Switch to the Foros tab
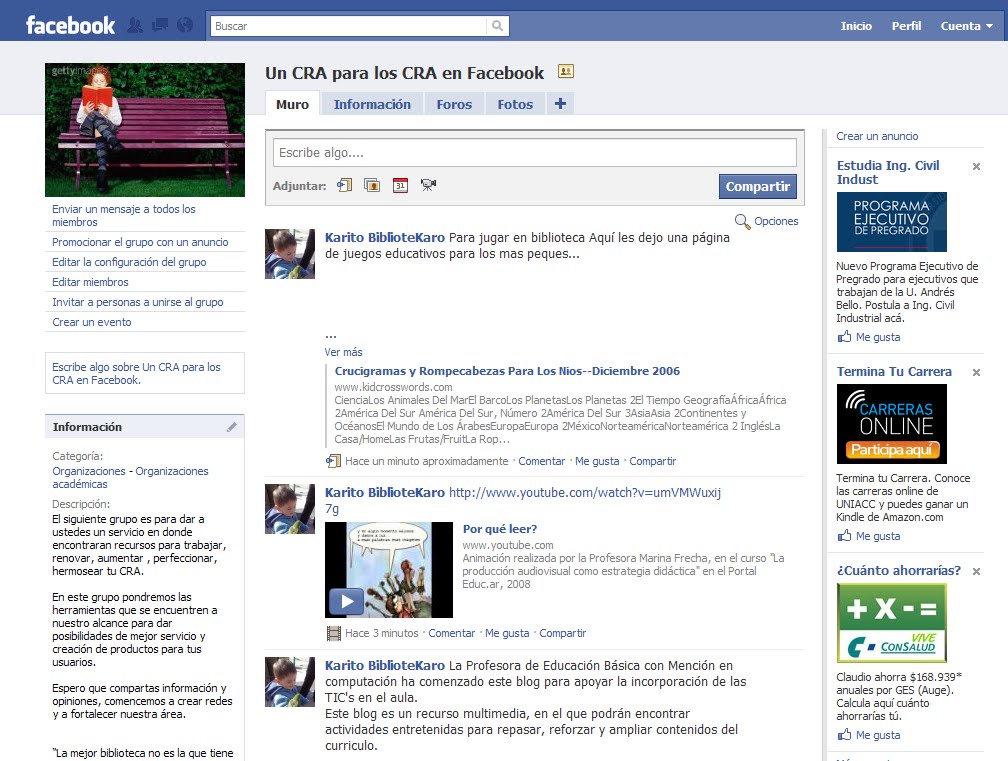Image resolution: width=1008 pixels, height=761 pixels. 454,104
